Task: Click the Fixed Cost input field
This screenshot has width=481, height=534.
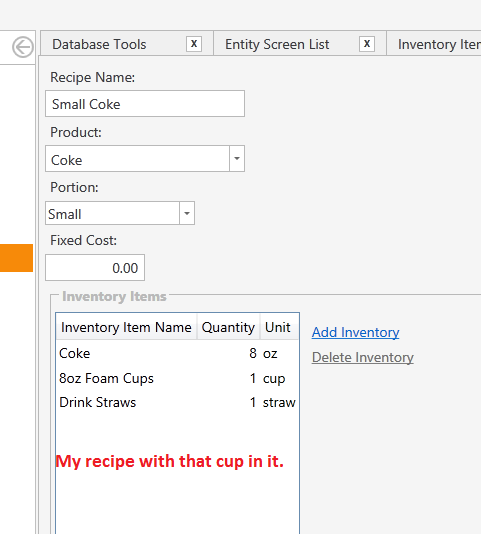Action: [95, 268]
